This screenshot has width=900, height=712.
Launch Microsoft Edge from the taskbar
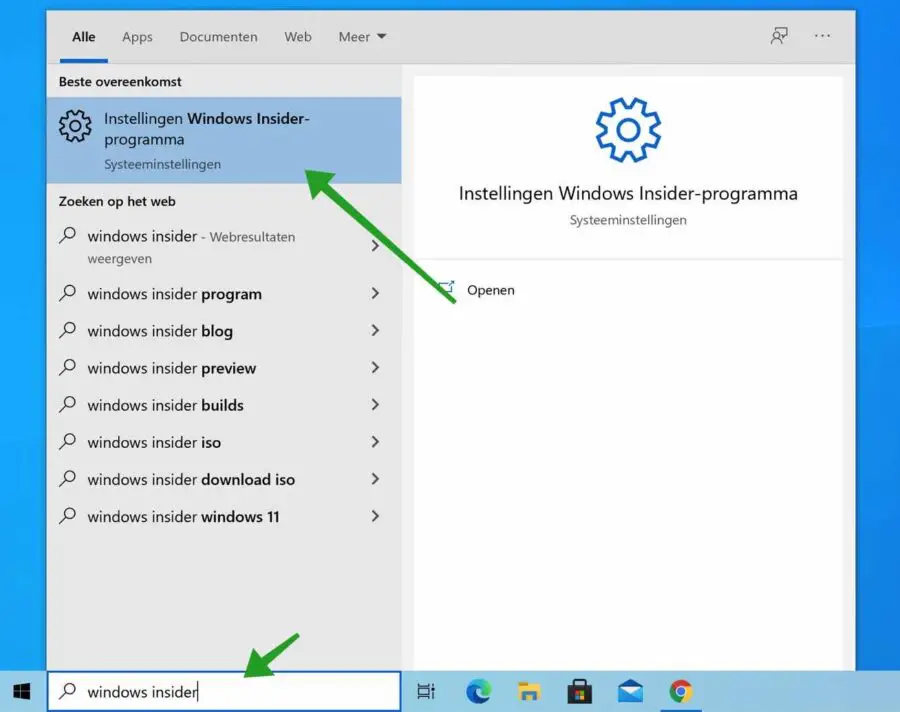478,691
